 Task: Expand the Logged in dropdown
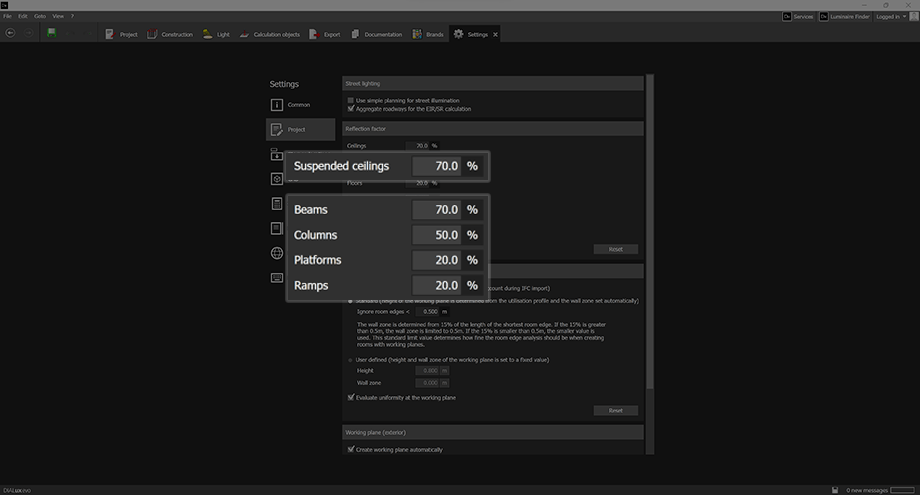893,16
